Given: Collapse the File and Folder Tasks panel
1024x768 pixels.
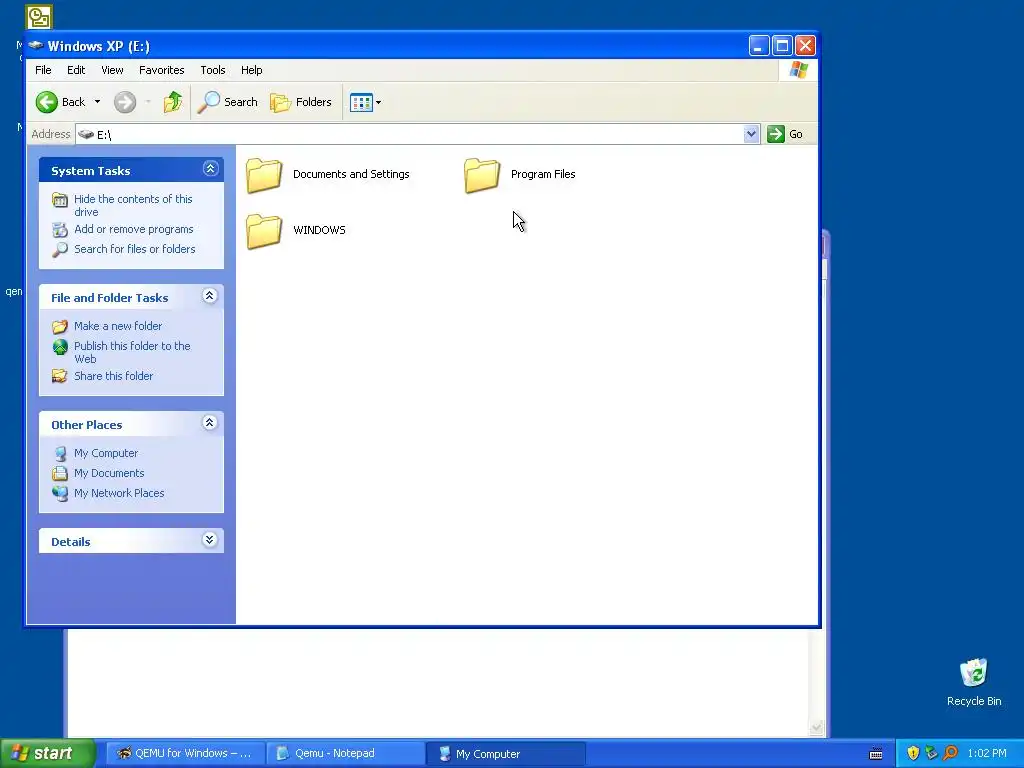Looking at the screenshot, I should 210,296.
